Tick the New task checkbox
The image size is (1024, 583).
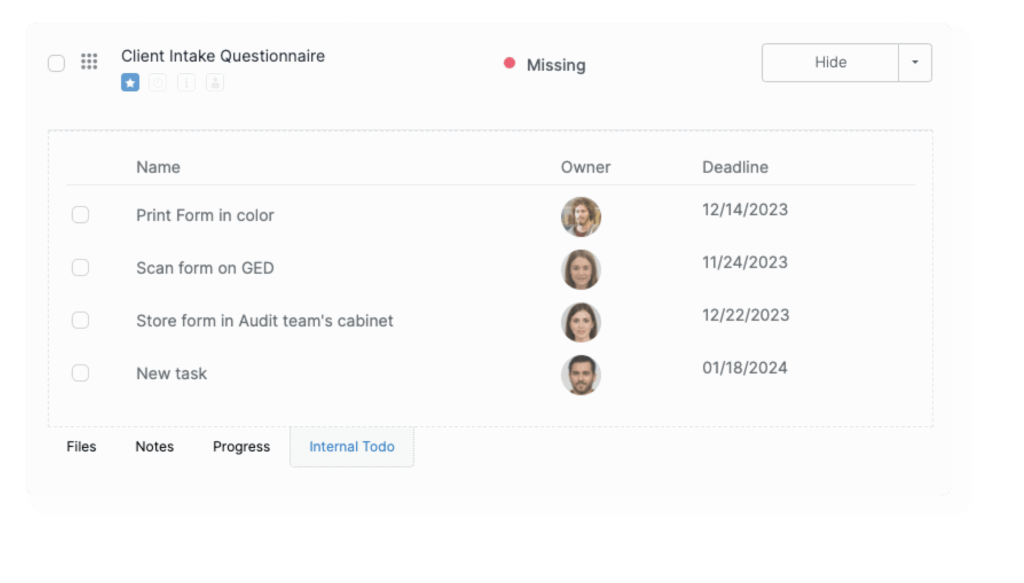coord(80,373)
